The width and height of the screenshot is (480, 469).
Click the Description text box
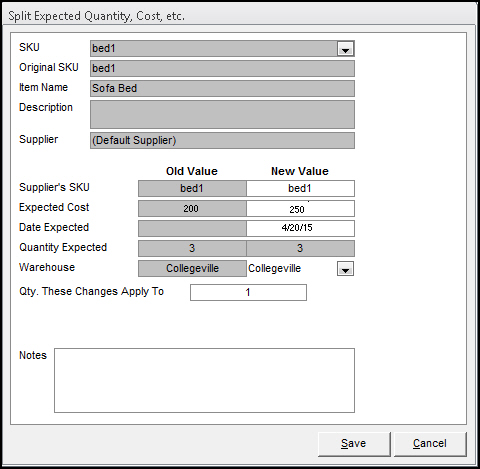[222, 114]
